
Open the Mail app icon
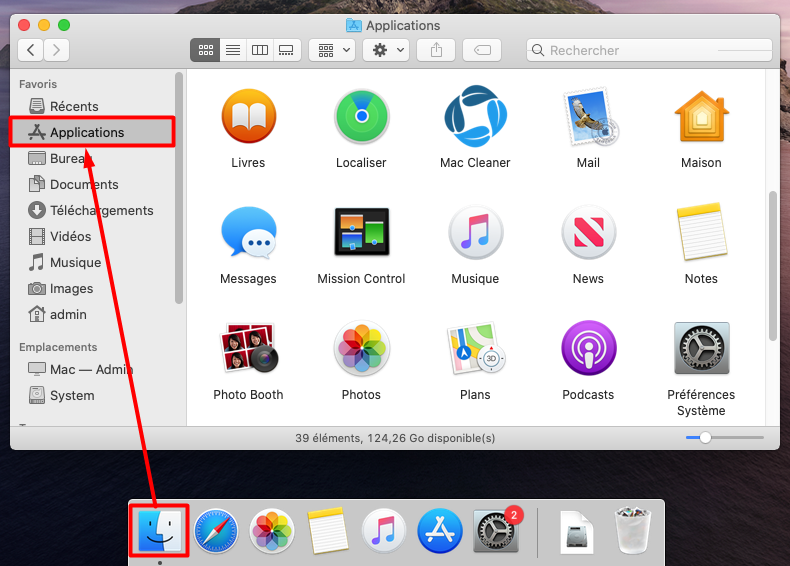(588, 116)
